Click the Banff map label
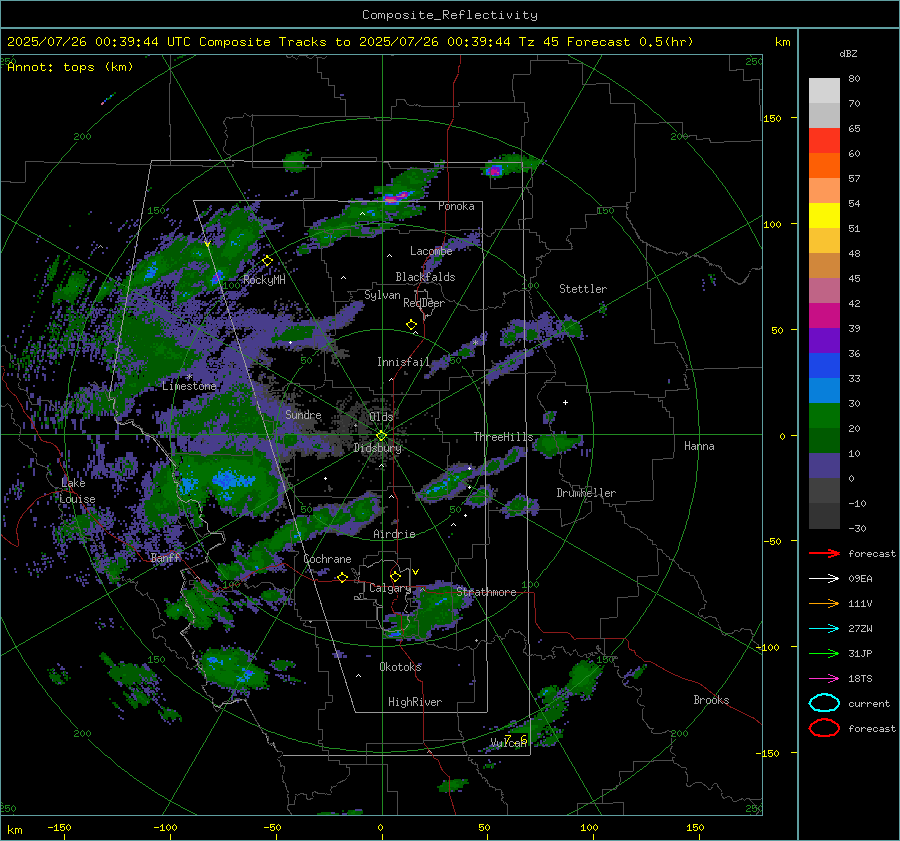This screenshot has width=900, height=841. (x=165, y=557)
